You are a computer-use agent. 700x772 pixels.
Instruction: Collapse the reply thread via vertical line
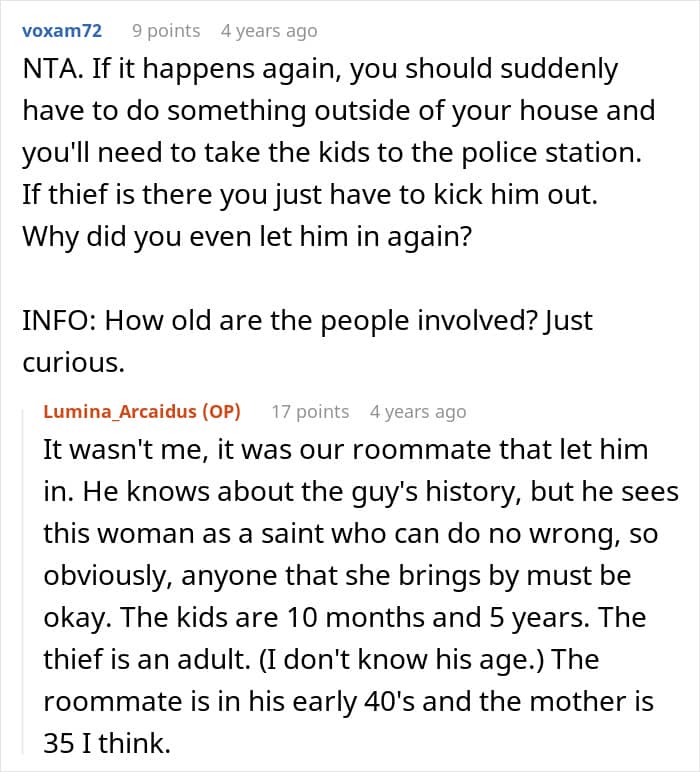(23, 580)
